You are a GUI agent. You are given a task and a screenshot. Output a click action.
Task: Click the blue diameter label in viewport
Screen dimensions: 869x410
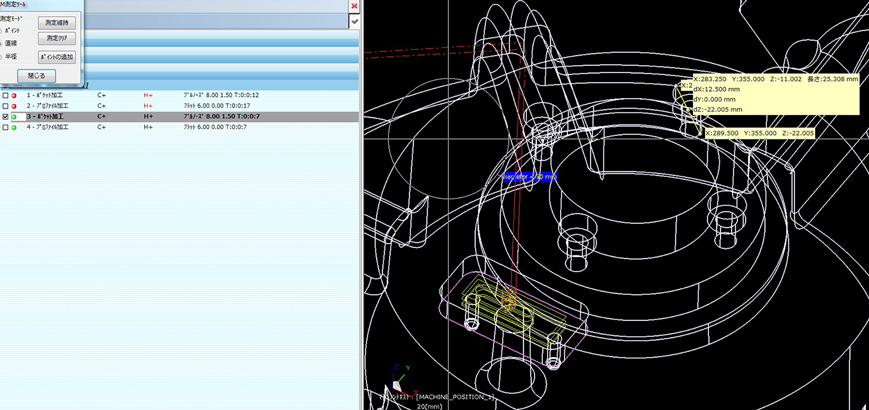click(x=529, y=176)
